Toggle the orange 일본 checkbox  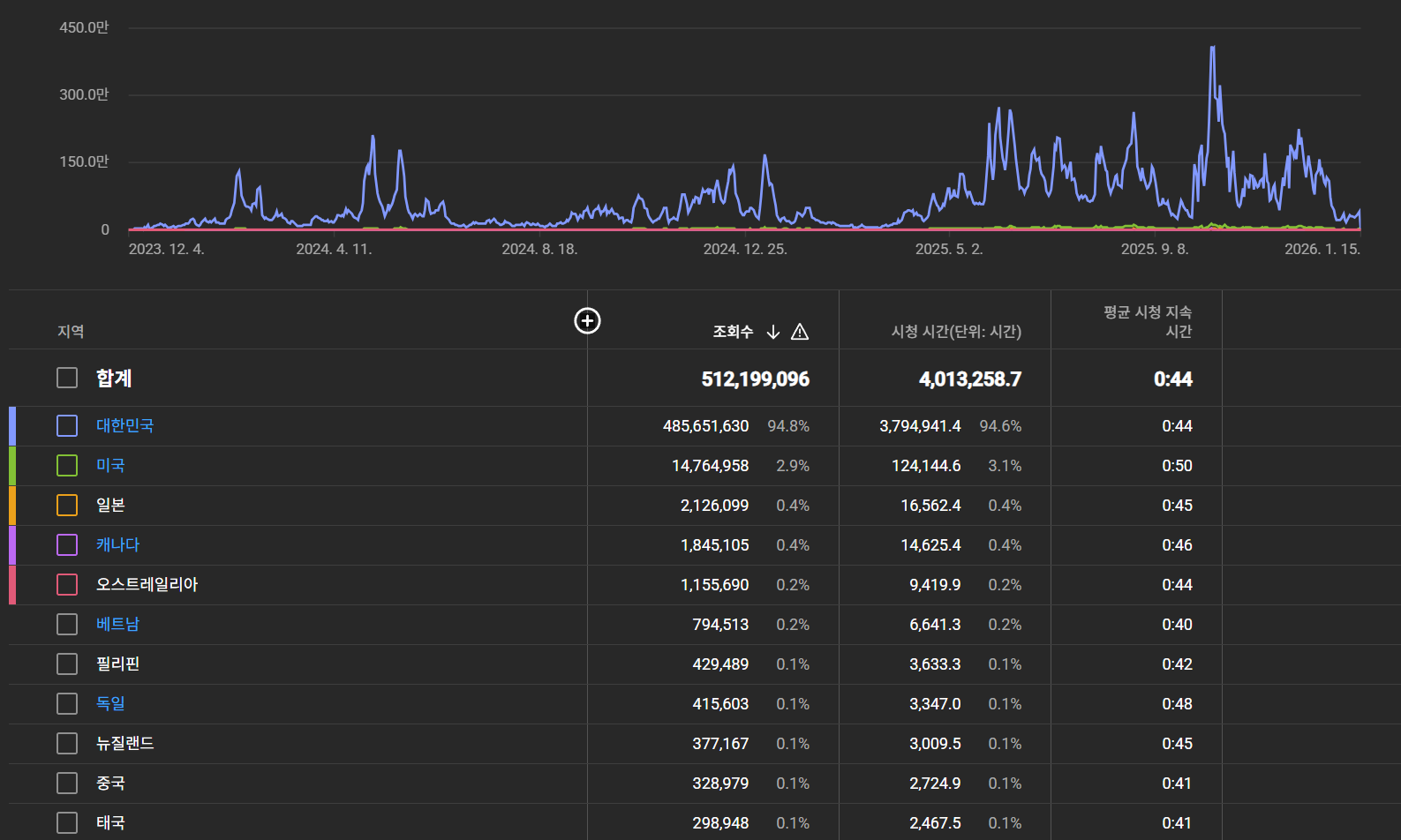click(67, 506)
